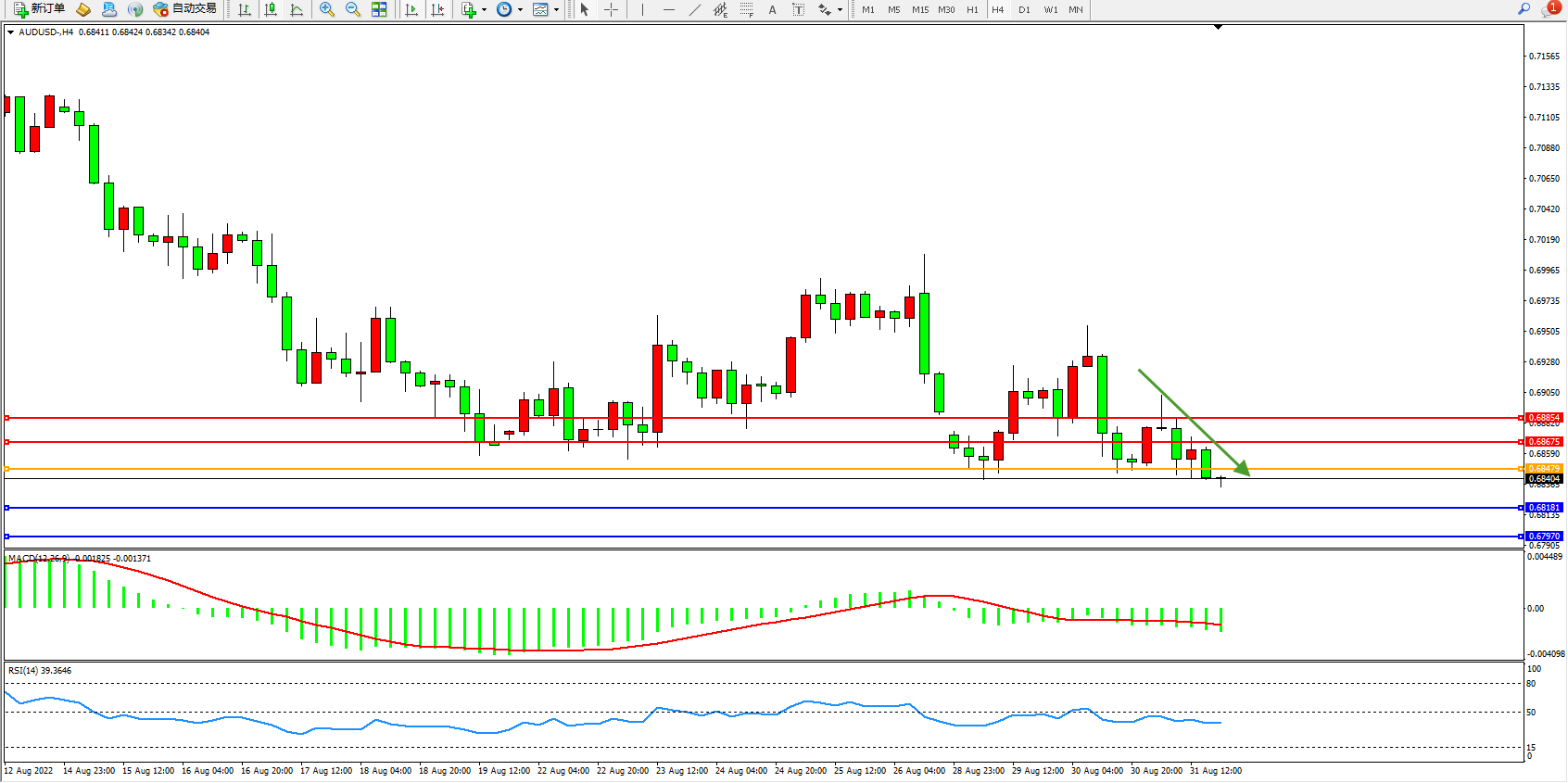Switch timeframe to M15
The height and width of the screenshot is (783, 1568).
coord(919,9)
